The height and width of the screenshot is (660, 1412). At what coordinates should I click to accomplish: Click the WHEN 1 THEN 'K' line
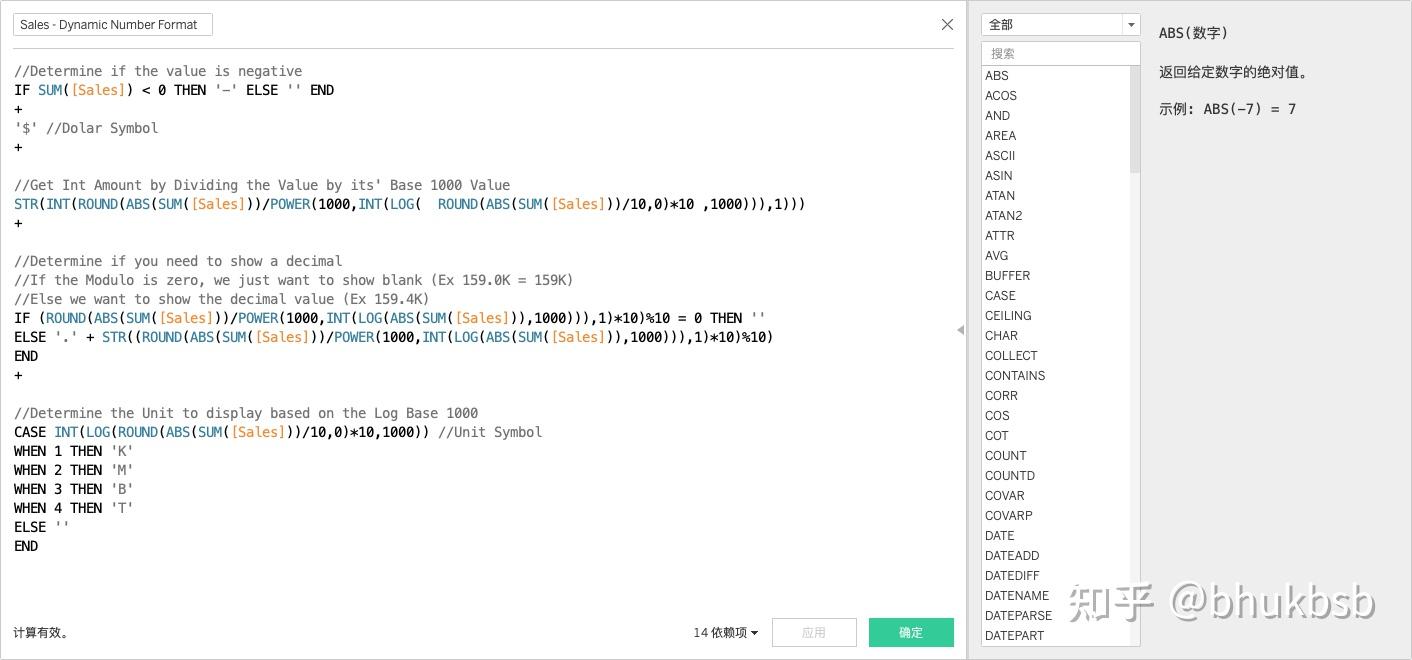(74, 451)
